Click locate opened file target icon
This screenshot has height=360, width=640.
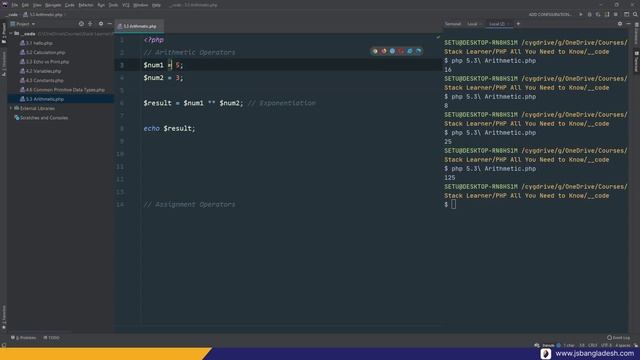[x=81, y=24]
